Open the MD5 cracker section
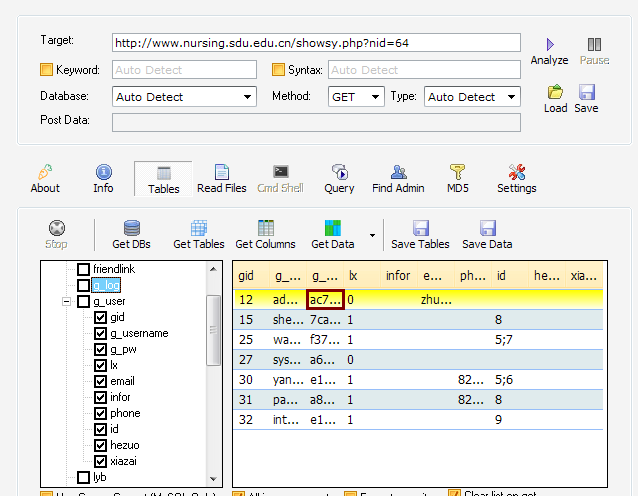The width and height of the screenshot is (638, 496). click(x=457, y=179)
